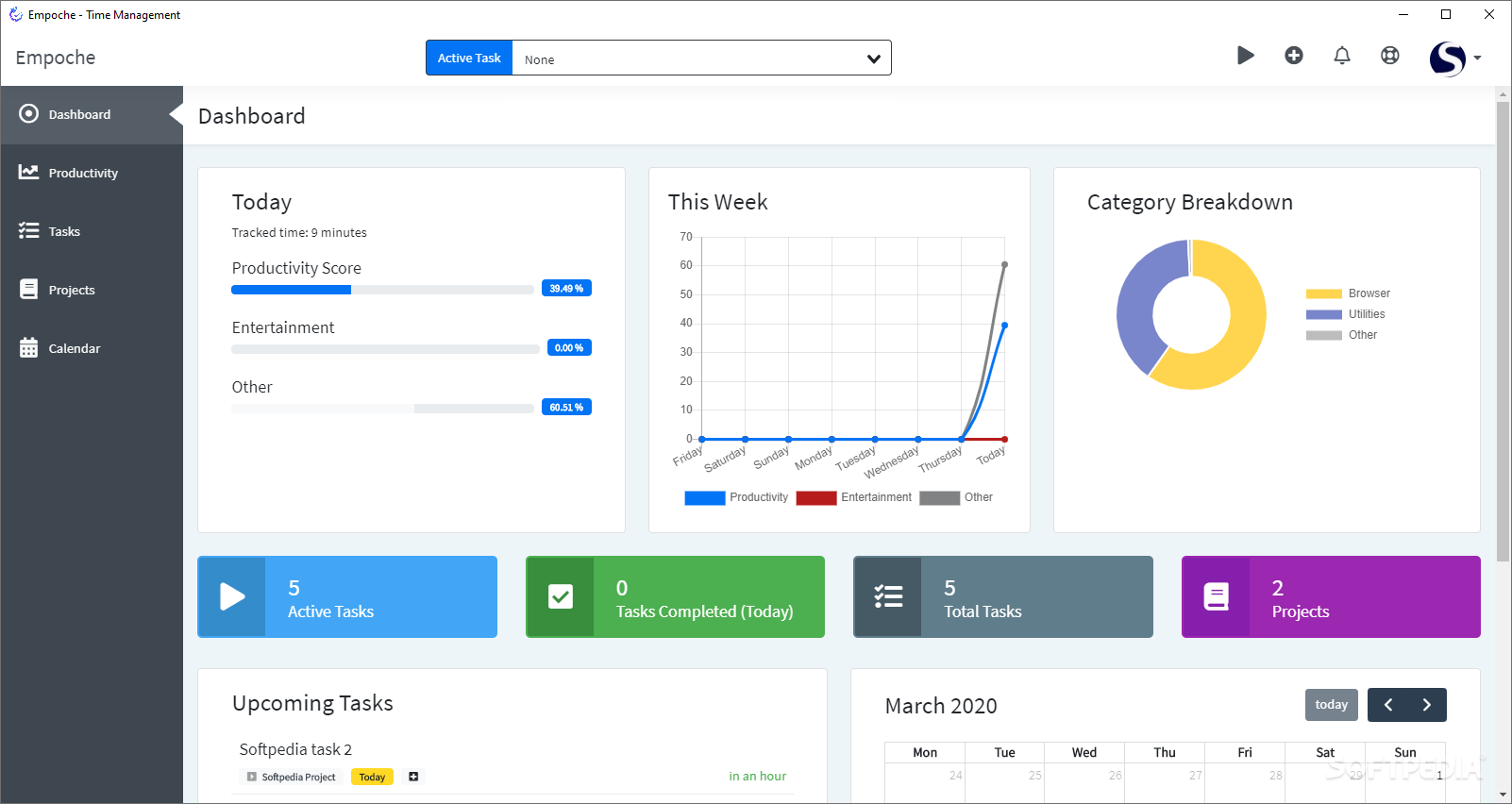This screenshot has height=804, width=1512.
Task: Open notifications bell
Action: (x=1342, y=56)
